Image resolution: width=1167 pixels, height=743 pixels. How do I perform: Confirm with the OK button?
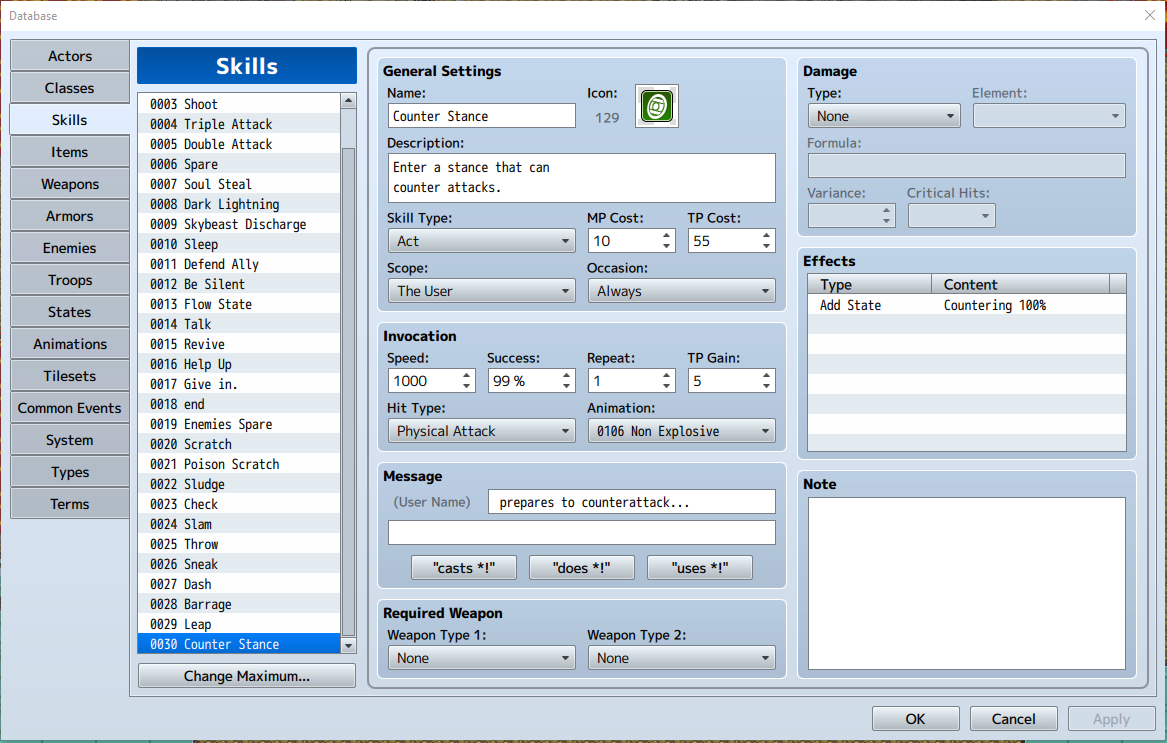tap(915, 719)
